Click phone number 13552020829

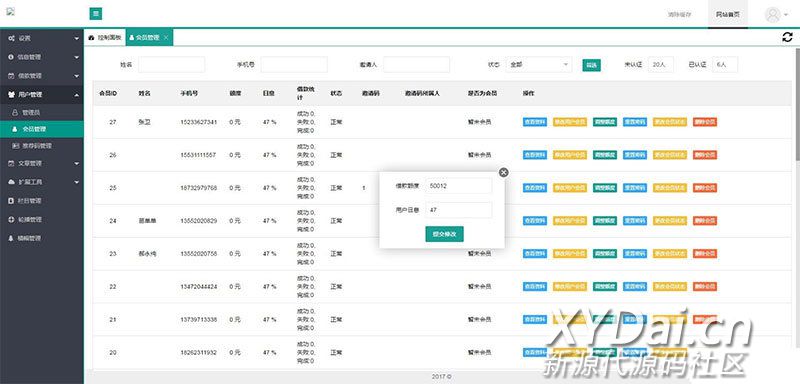pos(198,221)
